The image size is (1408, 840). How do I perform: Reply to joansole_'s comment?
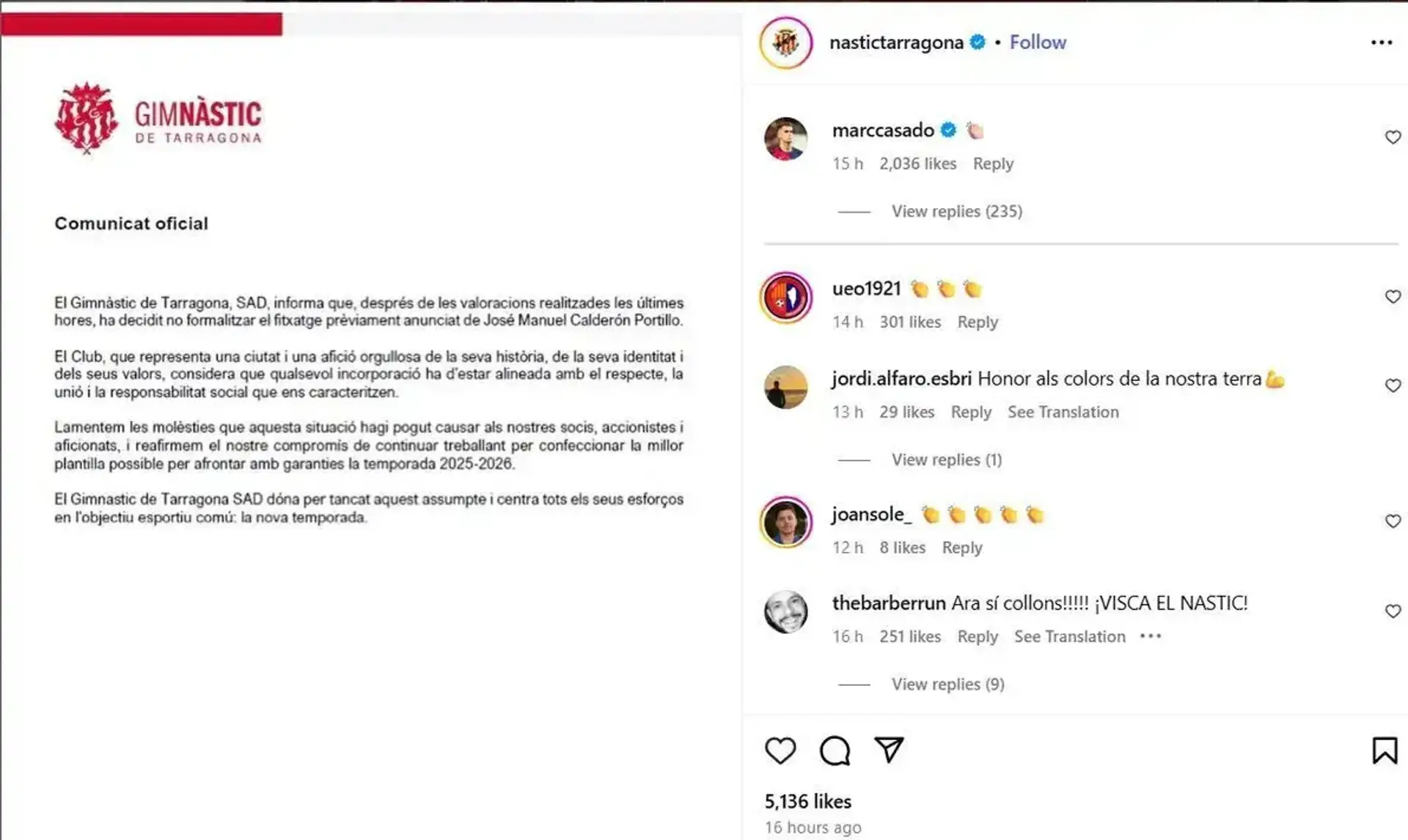tap(961, 548)
